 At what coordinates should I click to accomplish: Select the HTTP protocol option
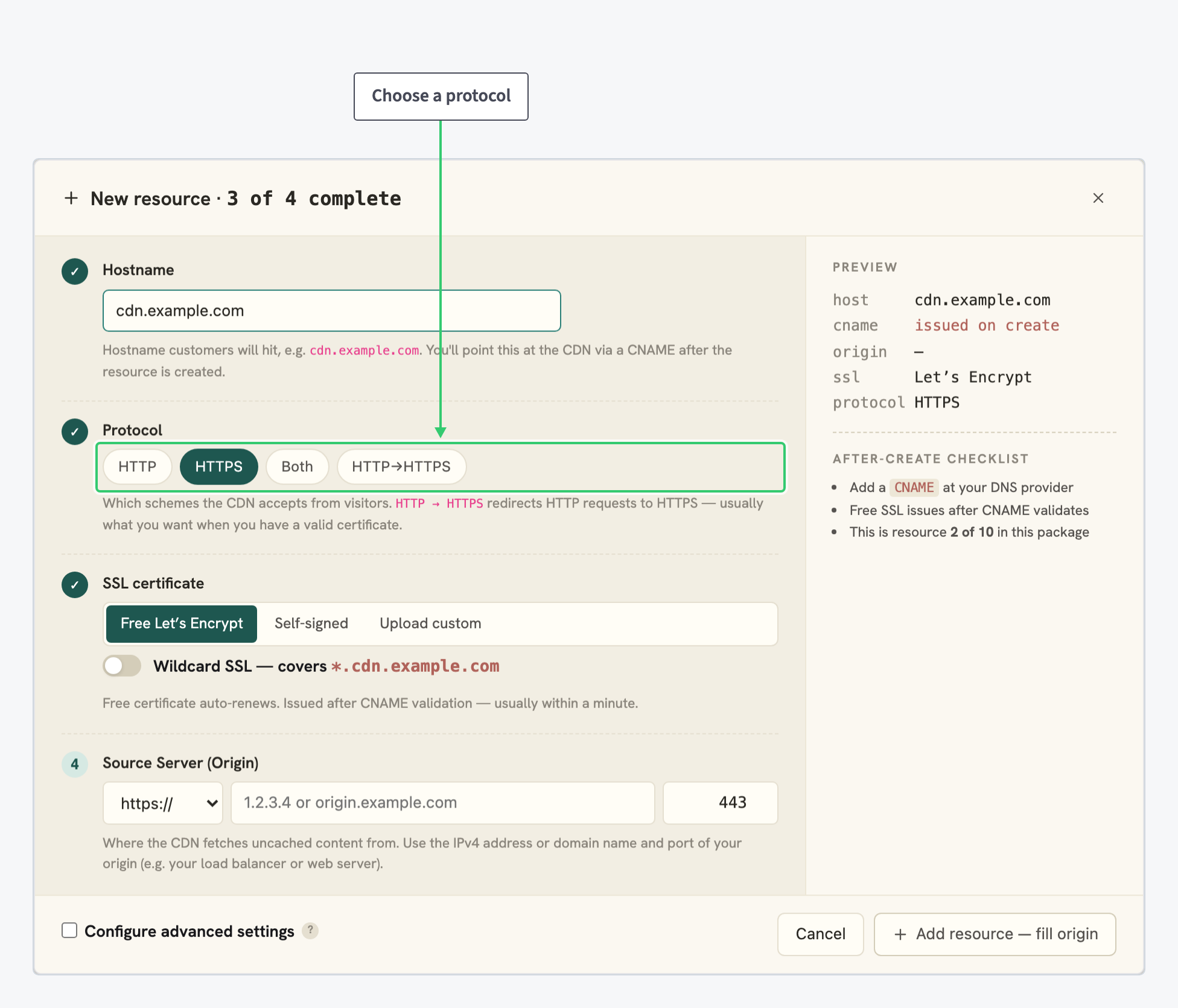pos(138,467)
